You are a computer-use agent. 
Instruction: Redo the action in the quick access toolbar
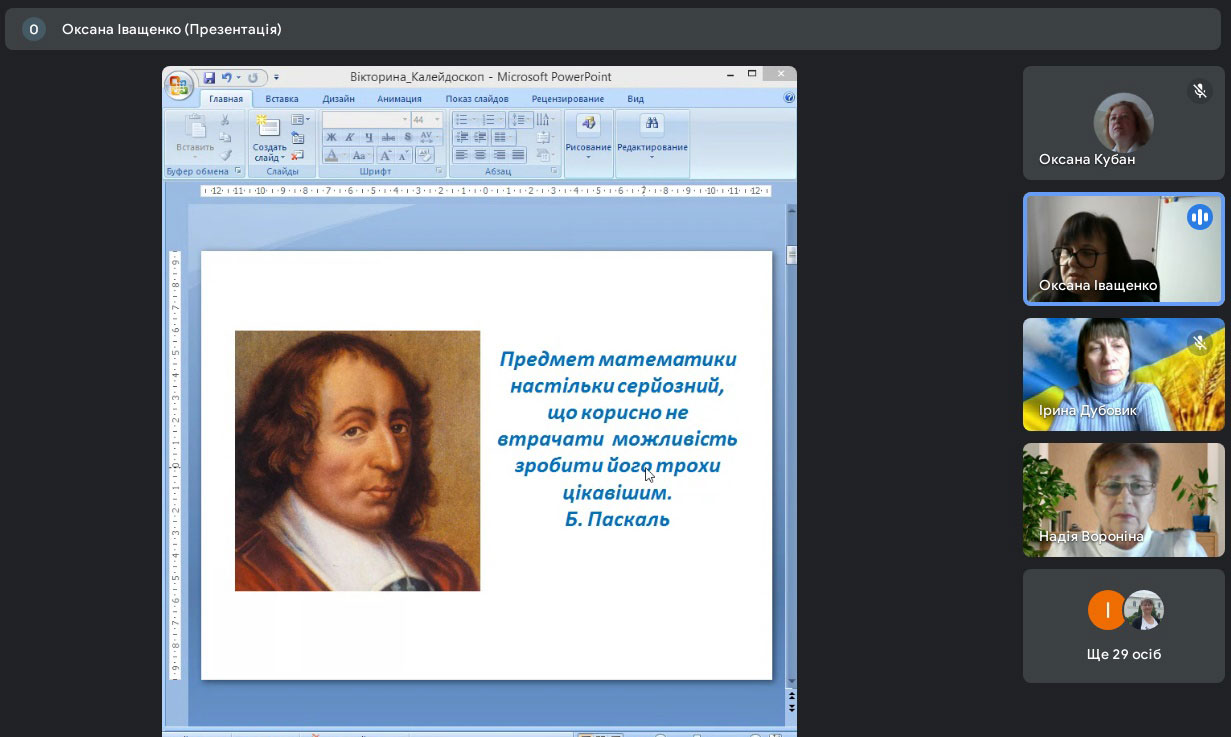coord(253,77)
